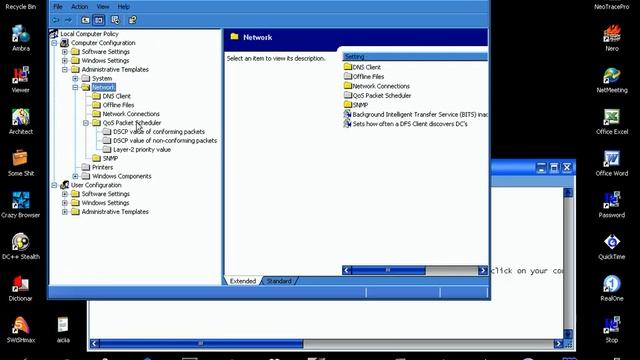Select Network Connections in the tree
Screen dimensions: 640x360
coord(131,114)
